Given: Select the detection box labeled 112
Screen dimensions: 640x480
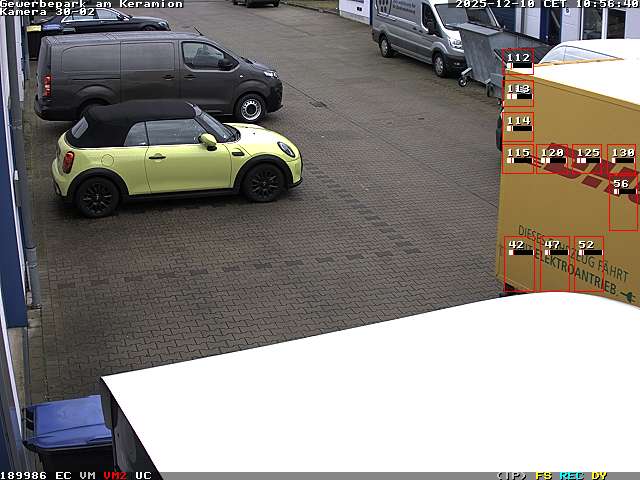Looking at the screenshot, I should (517, 62).
